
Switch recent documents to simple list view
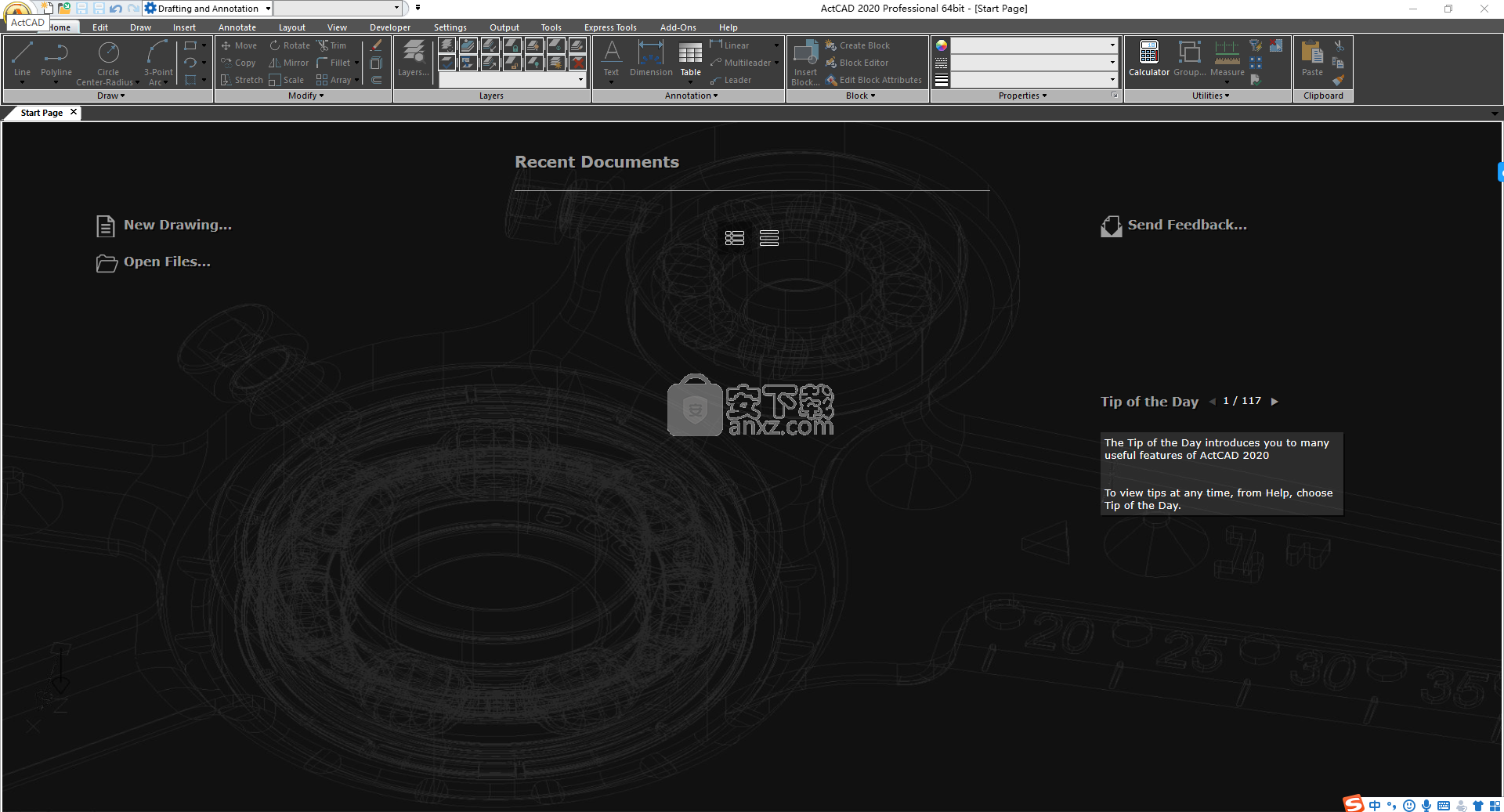tap(769, 238)
